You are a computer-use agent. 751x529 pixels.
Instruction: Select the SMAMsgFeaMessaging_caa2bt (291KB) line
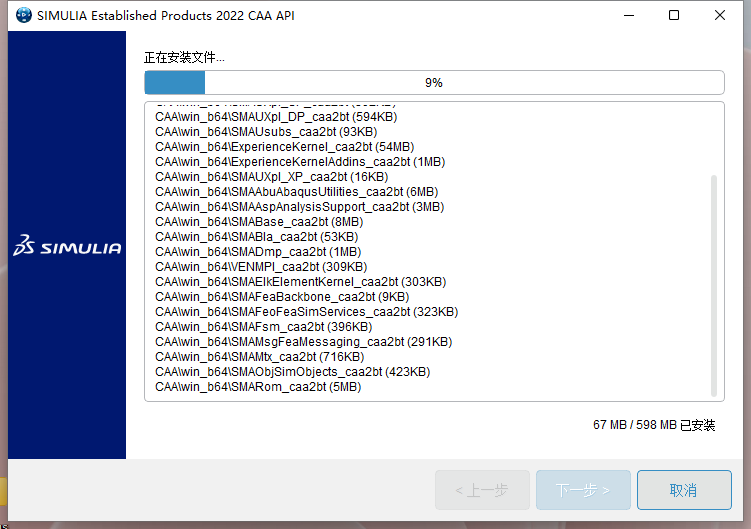coord(304,342)
